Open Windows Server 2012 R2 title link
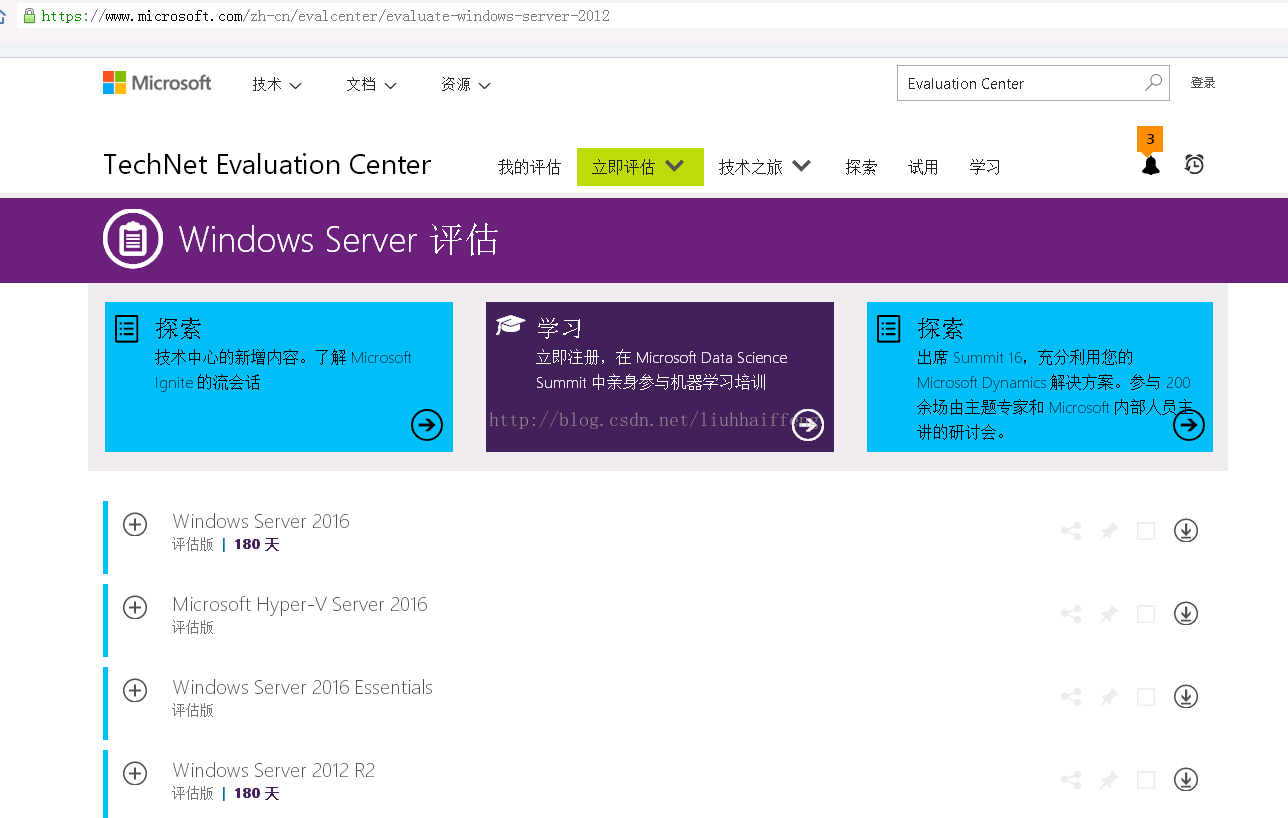The width and height of the screenshot is (1288, 818). (x=273, y=770)
